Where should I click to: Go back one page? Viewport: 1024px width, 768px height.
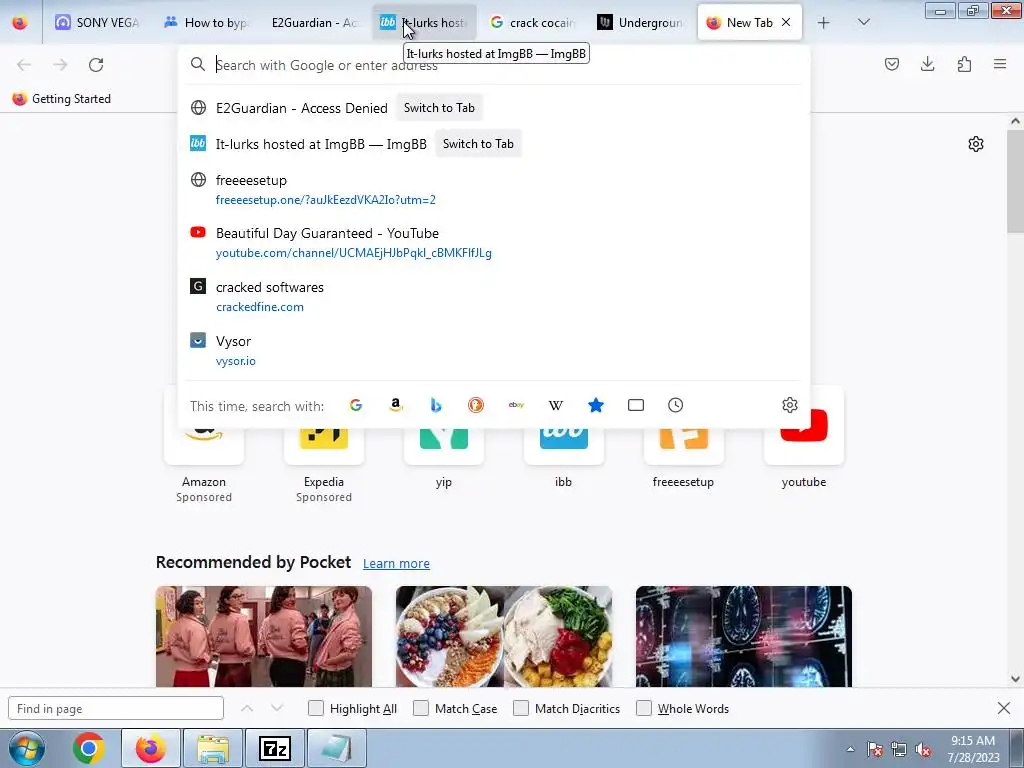point(24,65)
